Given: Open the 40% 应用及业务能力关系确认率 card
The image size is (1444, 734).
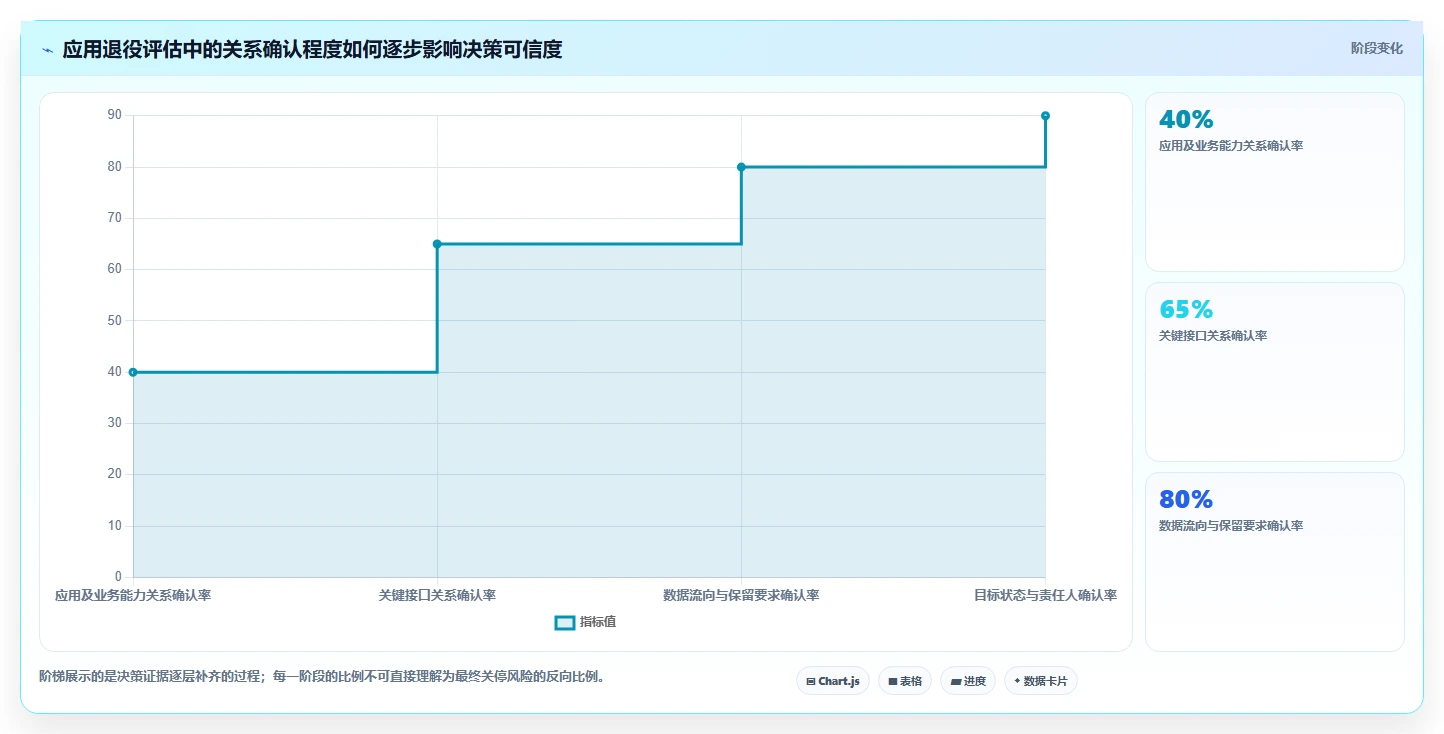Looking at the screenshot, I should tap(1275, 182).
